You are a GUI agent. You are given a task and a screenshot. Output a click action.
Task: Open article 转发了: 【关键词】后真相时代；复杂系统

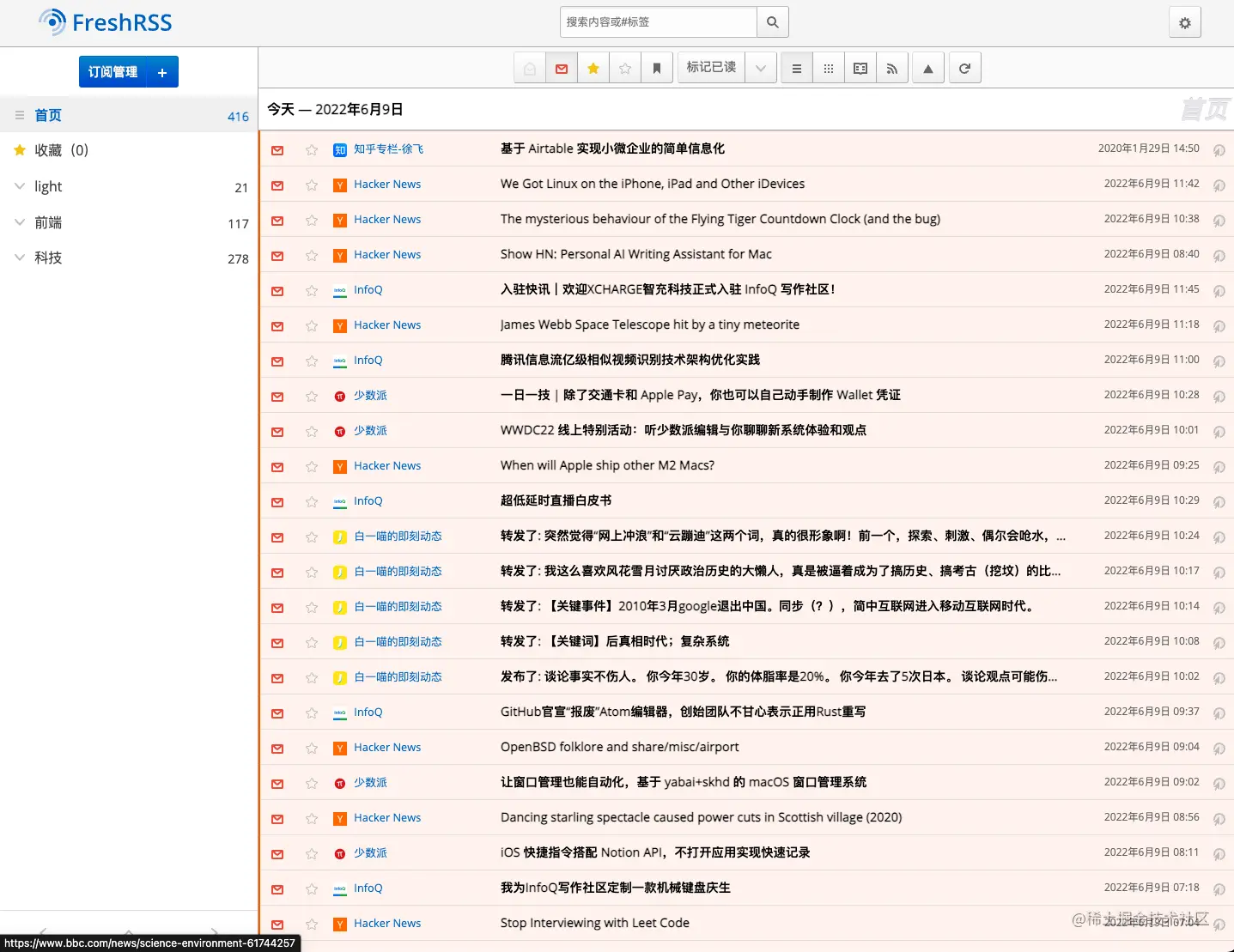[615, 641]
